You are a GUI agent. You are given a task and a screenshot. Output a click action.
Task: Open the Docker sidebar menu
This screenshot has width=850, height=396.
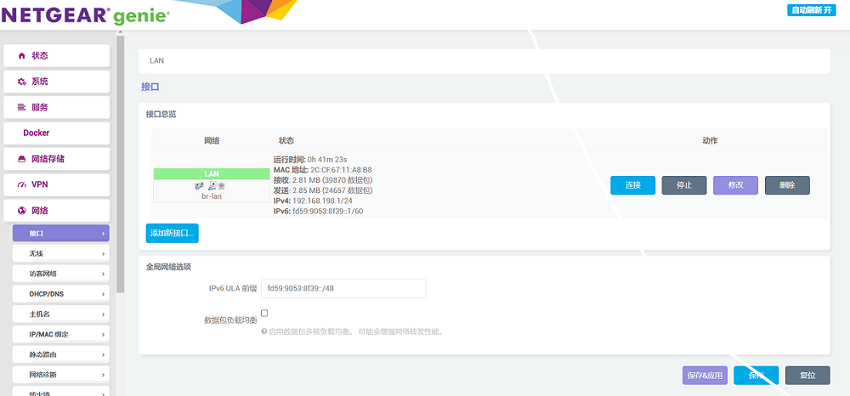pos(57,133)
